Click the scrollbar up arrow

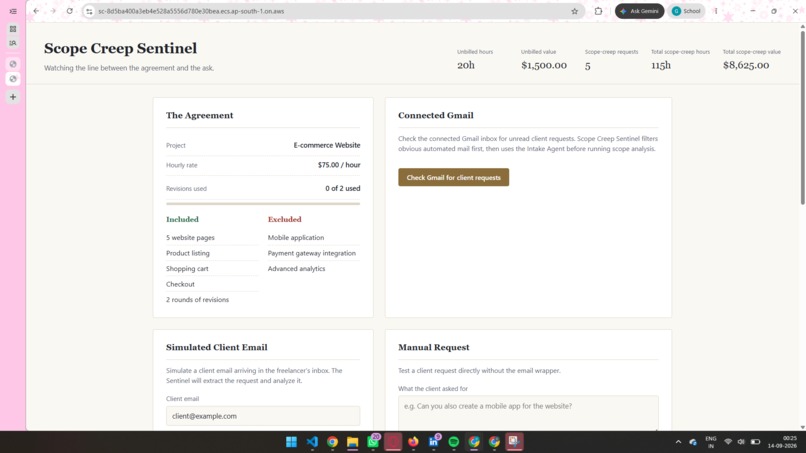click(x=802, y=26)
